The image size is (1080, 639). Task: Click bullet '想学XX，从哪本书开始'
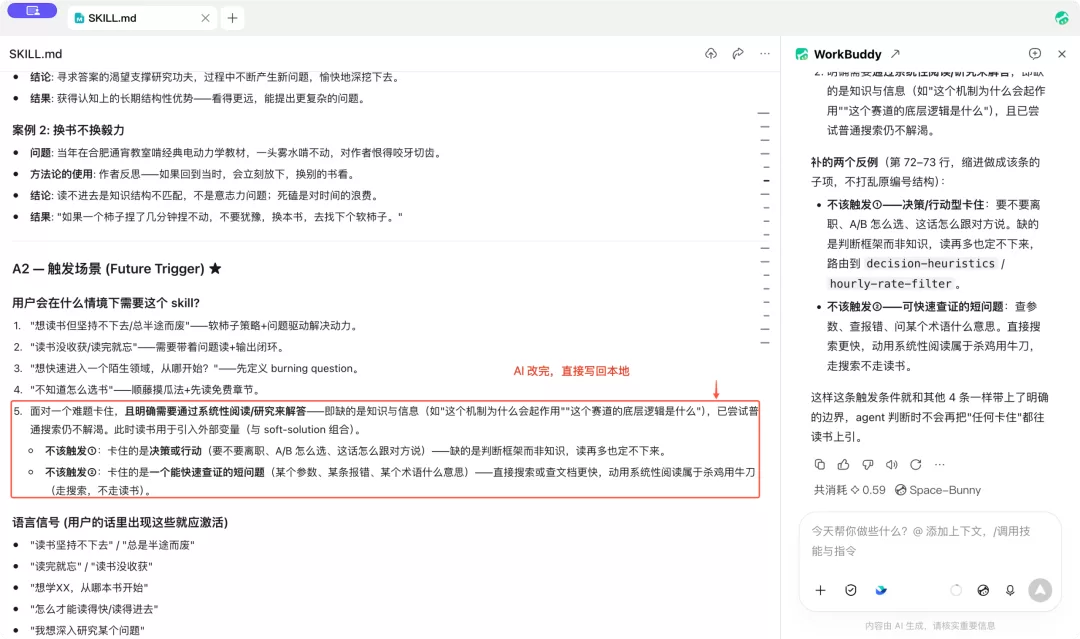click(89, 587)
